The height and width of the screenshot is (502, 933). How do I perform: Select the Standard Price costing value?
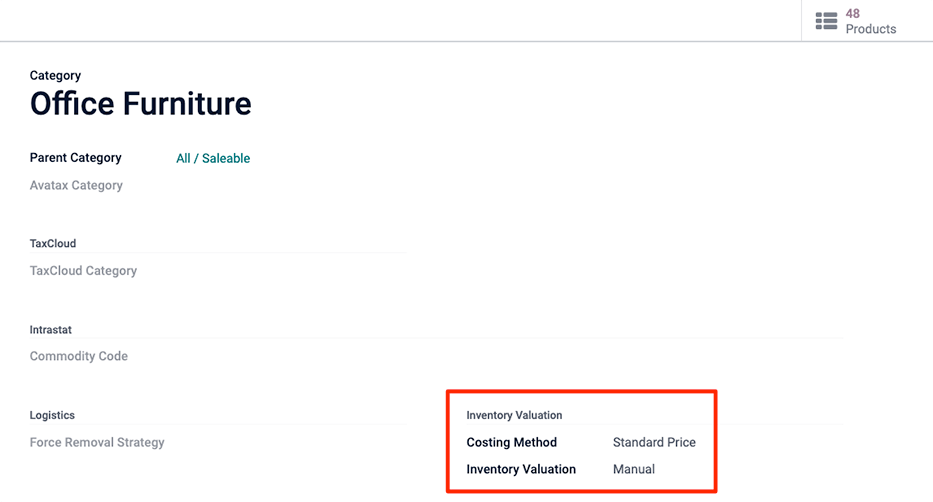[x=654, y=442]
